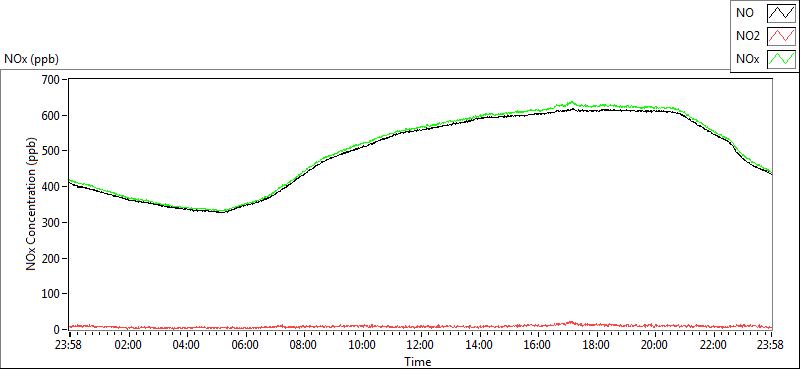Select the NO2 legend label
The image size is (800, 369).
[748, 37]
